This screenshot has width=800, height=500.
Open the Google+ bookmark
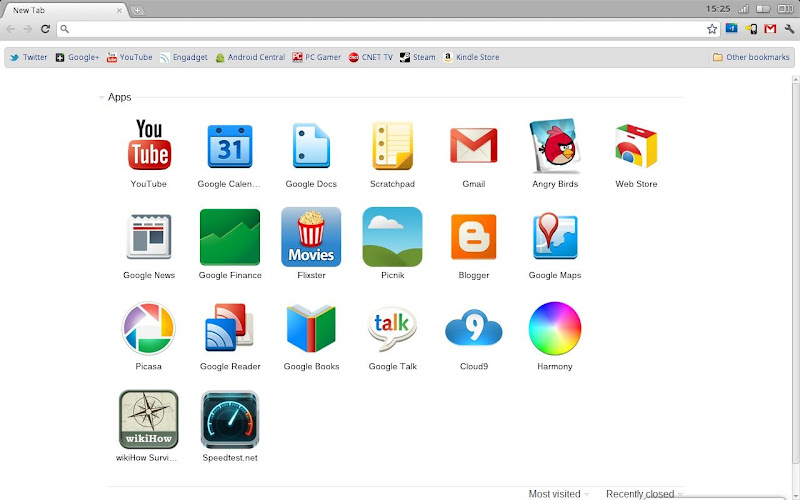77,57
